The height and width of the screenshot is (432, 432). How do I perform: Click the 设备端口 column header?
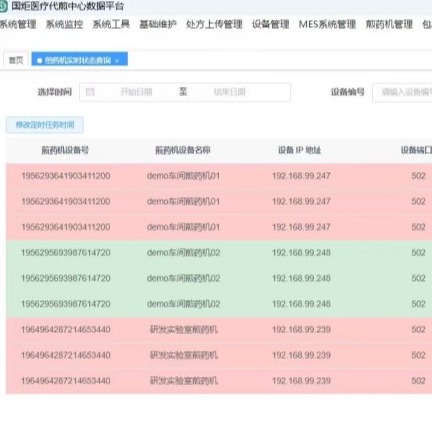416,150
